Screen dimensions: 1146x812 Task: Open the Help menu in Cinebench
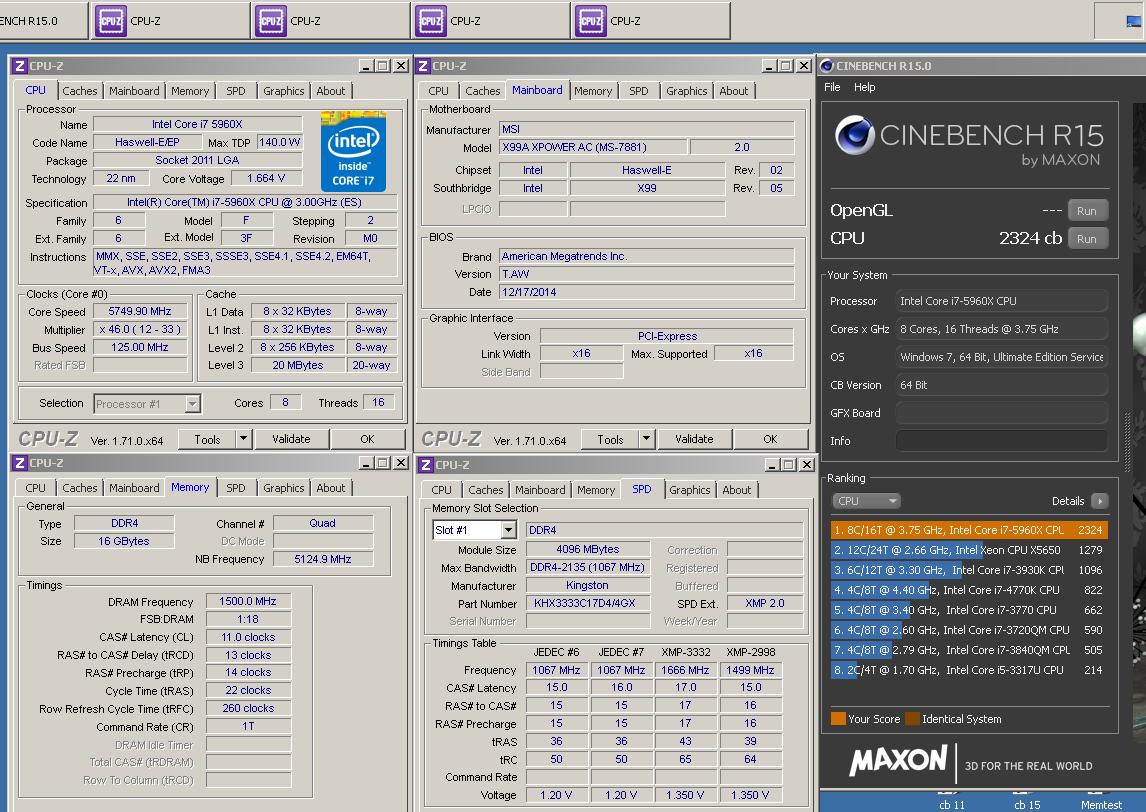[865, 87]
